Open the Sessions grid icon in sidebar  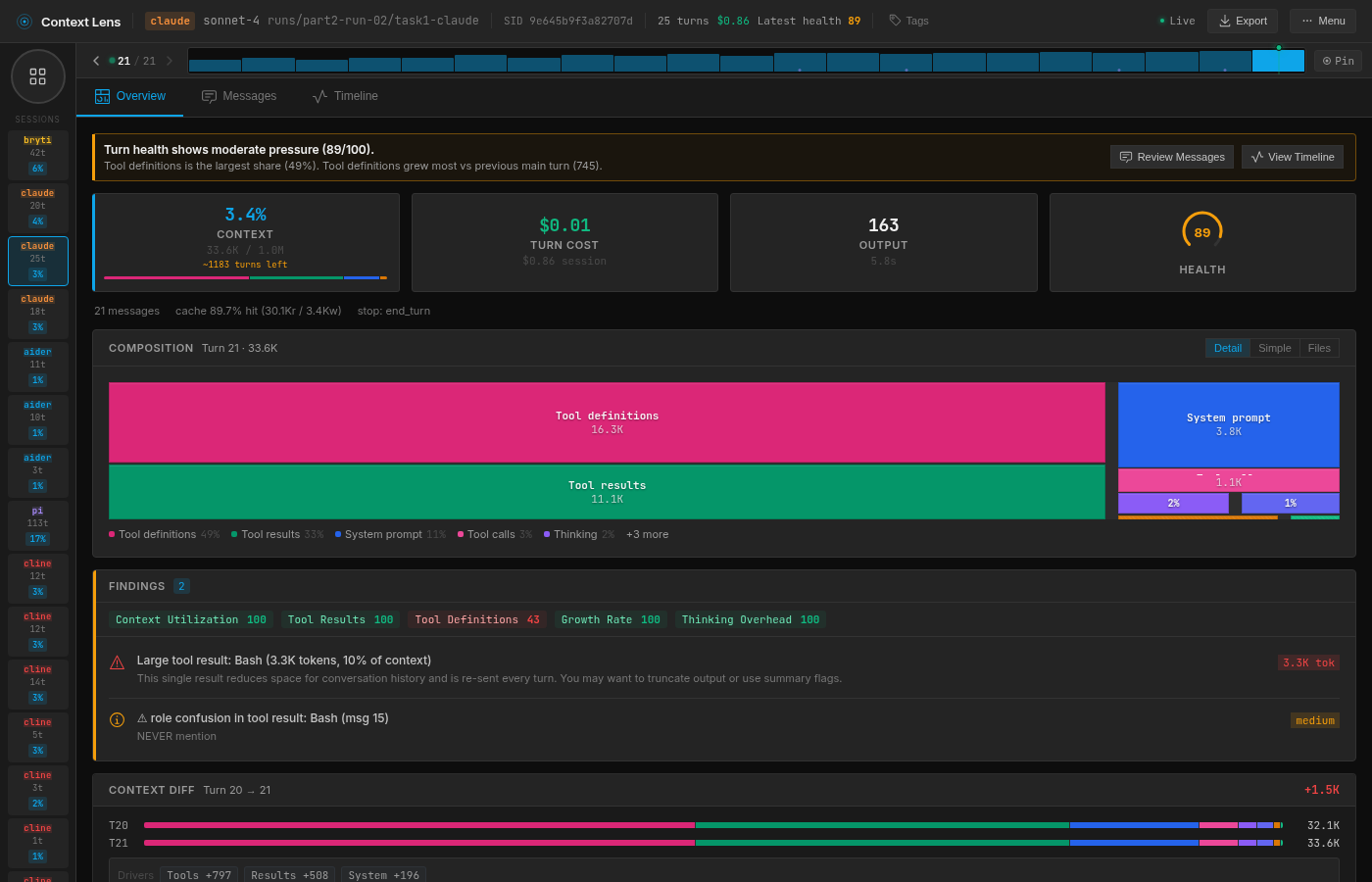tap(37, 75)
